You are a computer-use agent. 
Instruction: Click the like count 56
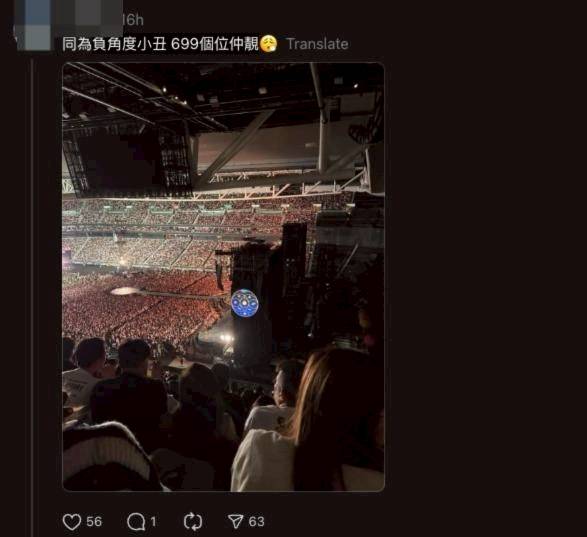[94, 522]
